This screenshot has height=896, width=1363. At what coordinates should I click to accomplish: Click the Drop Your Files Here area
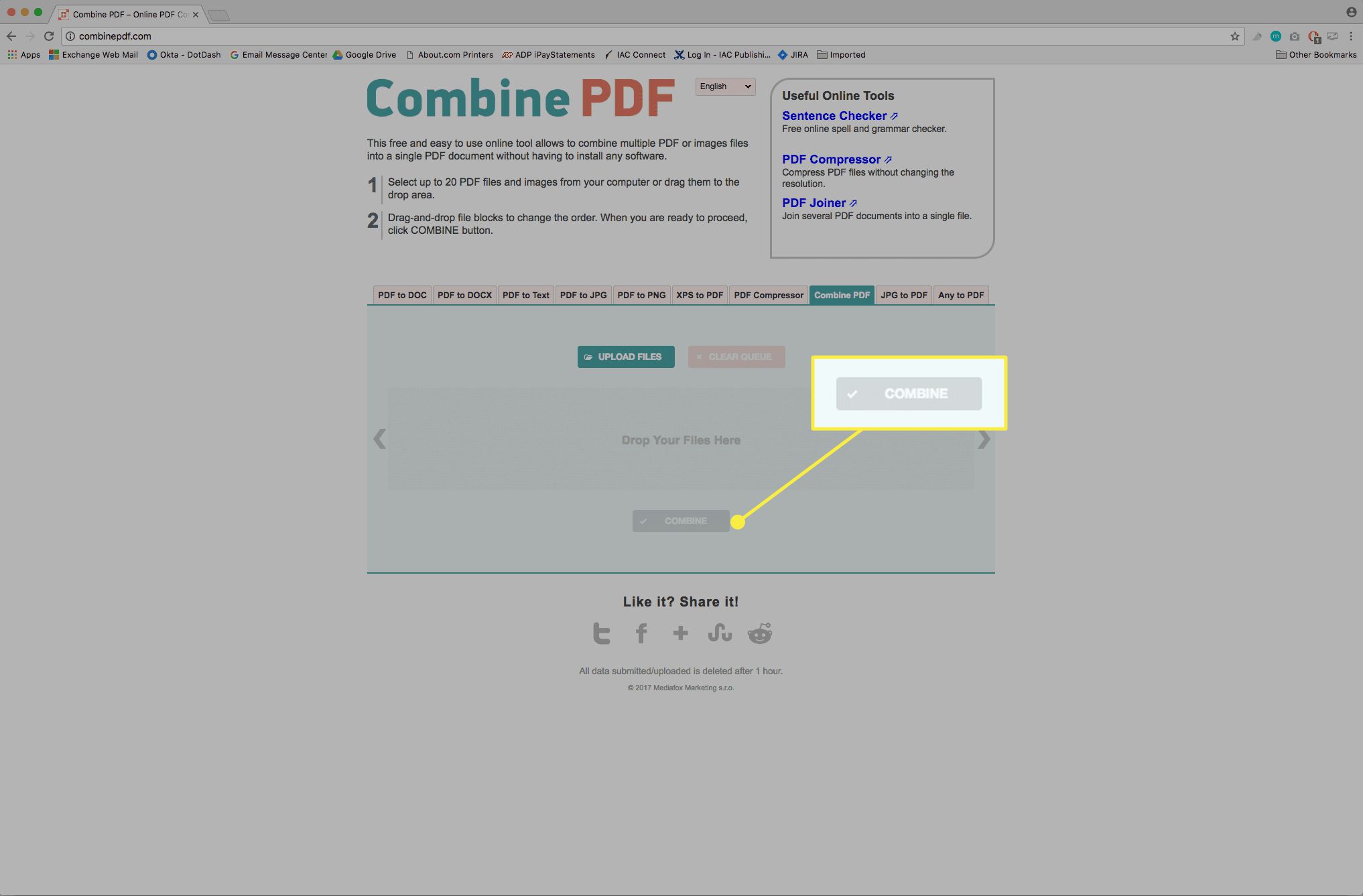pos(680,440)
